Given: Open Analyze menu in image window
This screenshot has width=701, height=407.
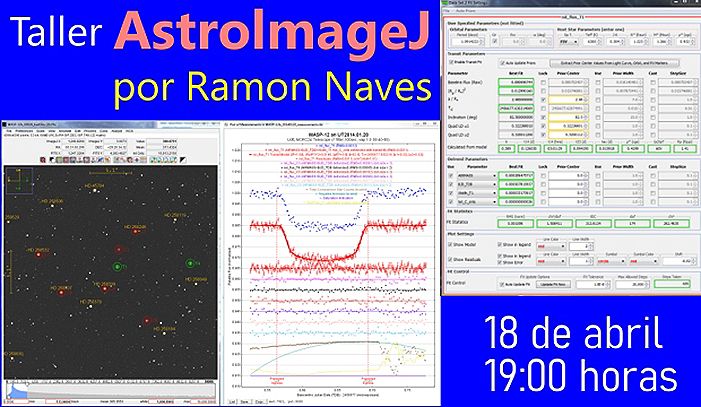Looking at the screenshot, I should click(116, 131).
